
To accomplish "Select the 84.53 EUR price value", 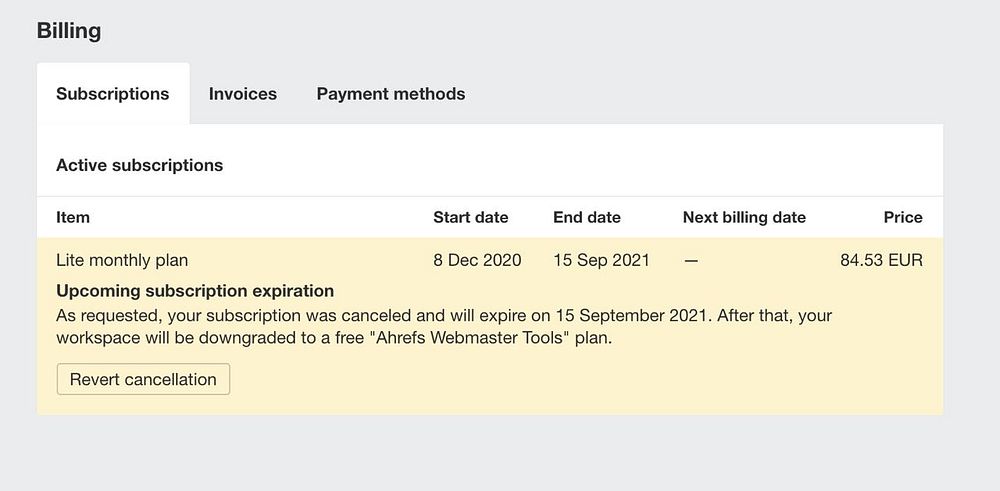I will tap(881, 260).
